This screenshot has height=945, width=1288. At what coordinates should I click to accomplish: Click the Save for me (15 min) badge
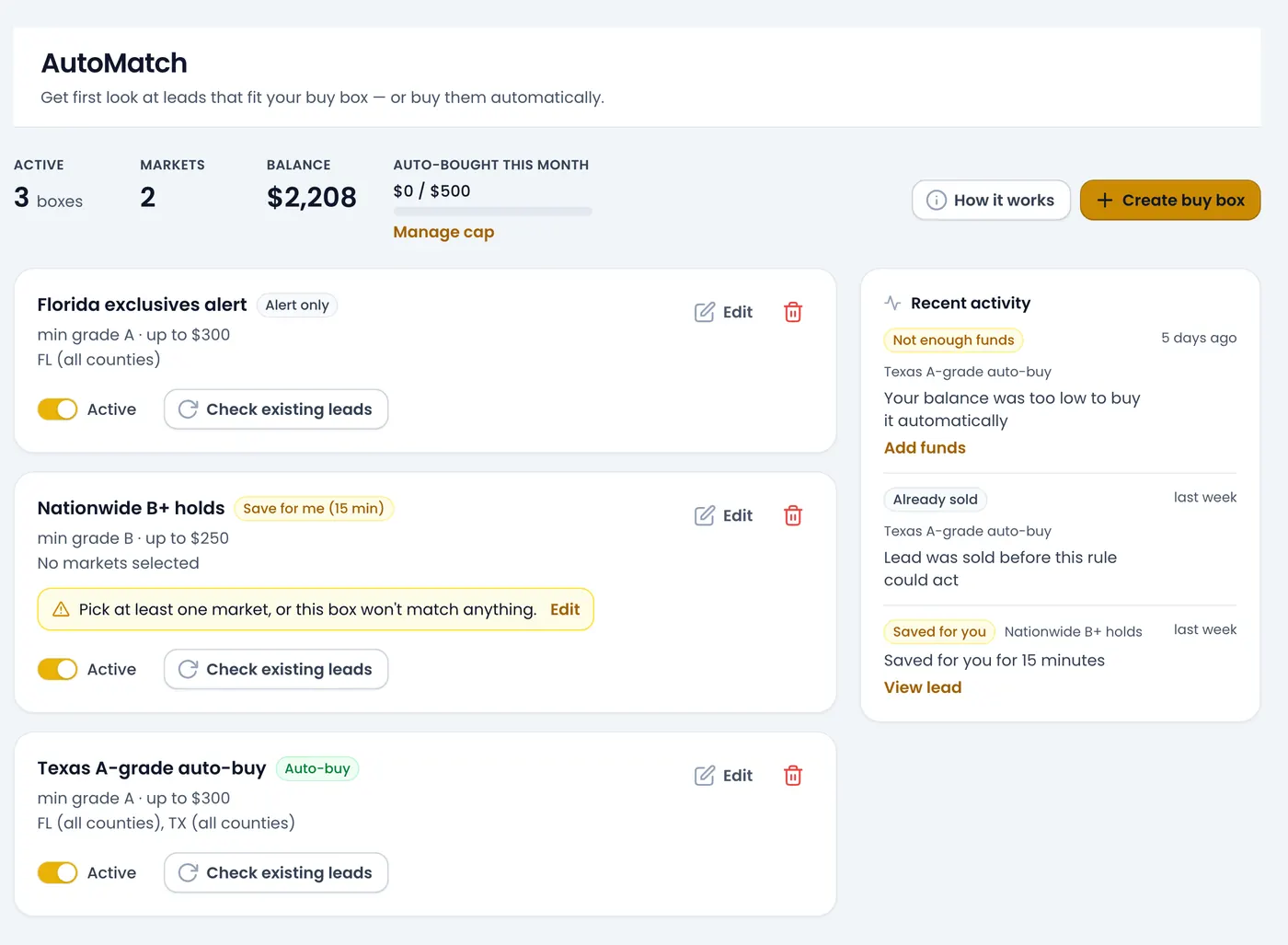314,509
